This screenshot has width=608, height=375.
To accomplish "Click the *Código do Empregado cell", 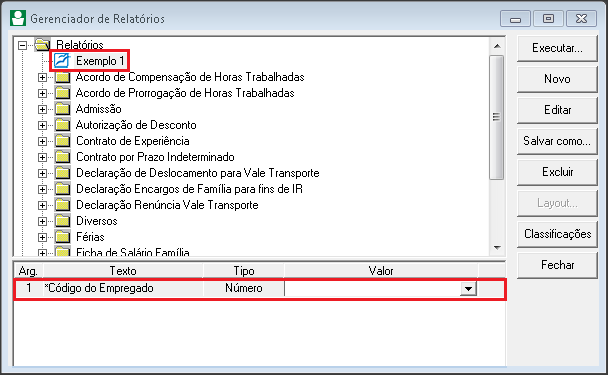I will 123,289.
